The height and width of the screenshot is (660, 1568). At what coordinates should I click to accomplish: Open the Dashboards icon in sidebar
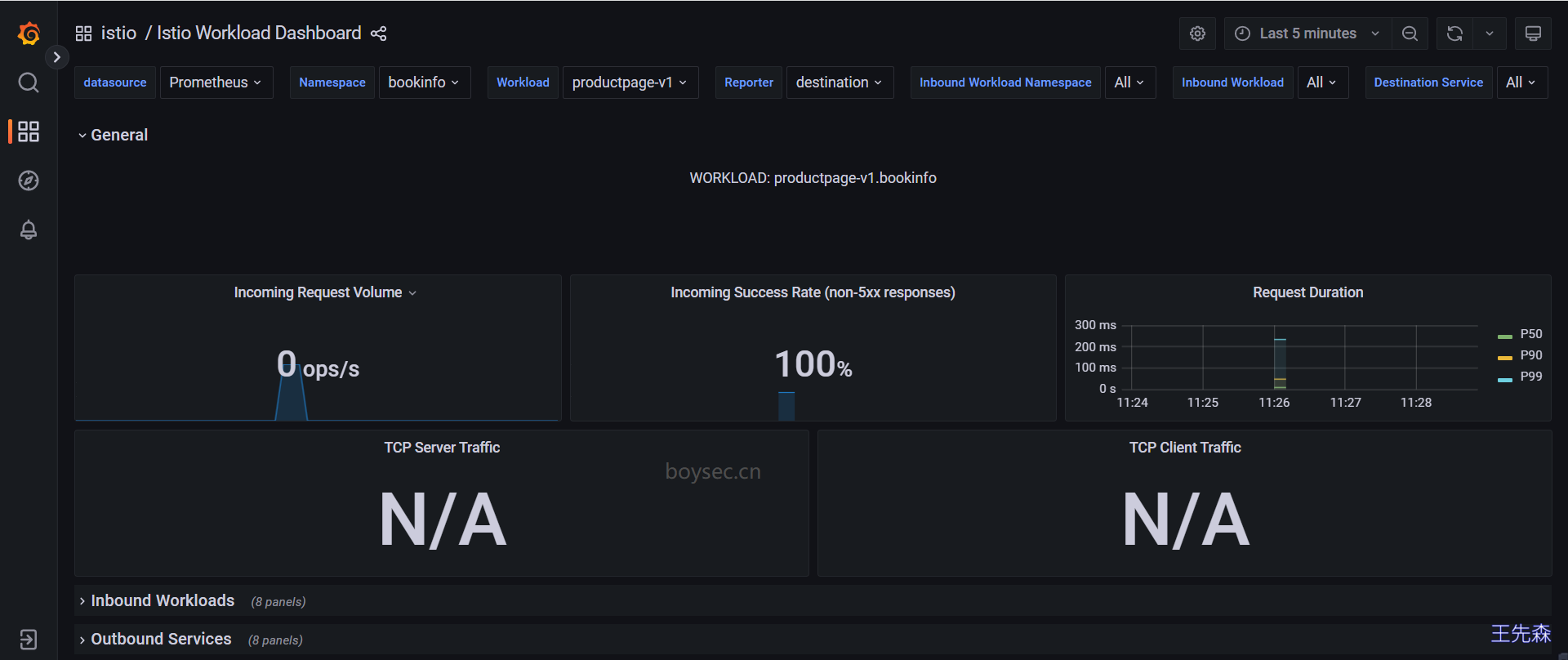[29, 132]
